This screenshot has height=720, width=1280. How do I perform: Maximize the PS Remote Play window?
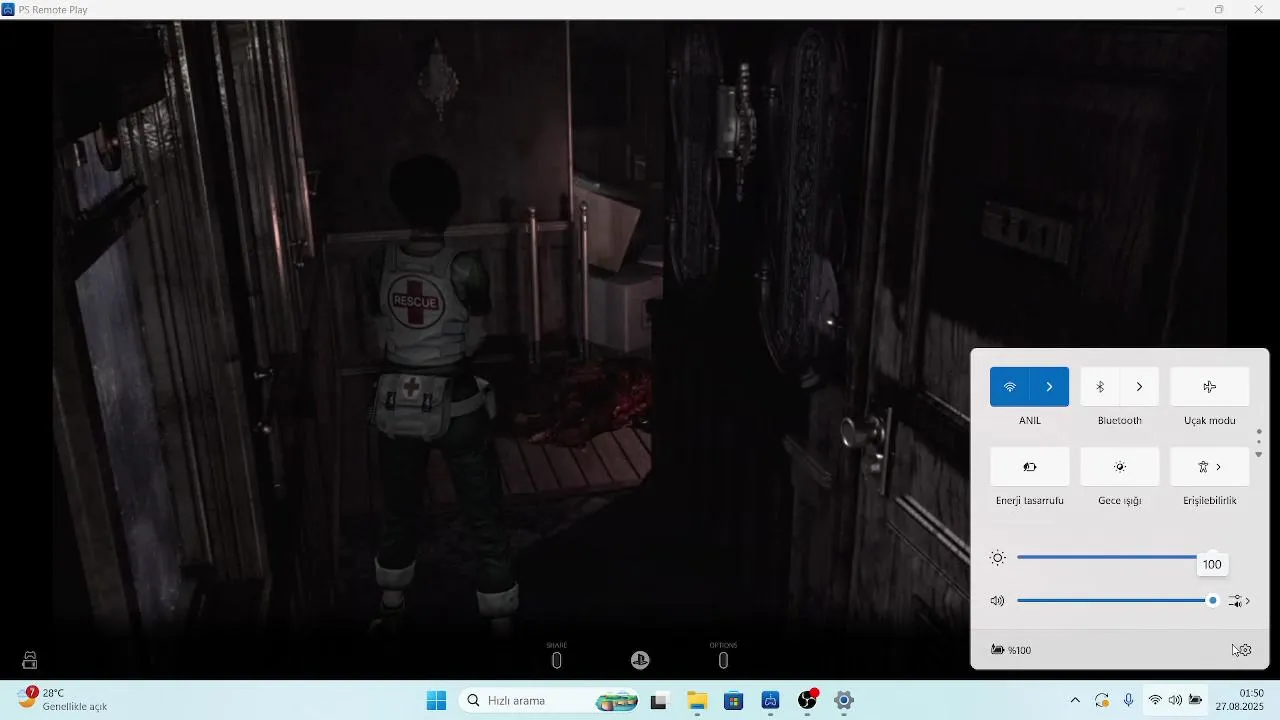pyautogui.click(x=1219, y=9)
